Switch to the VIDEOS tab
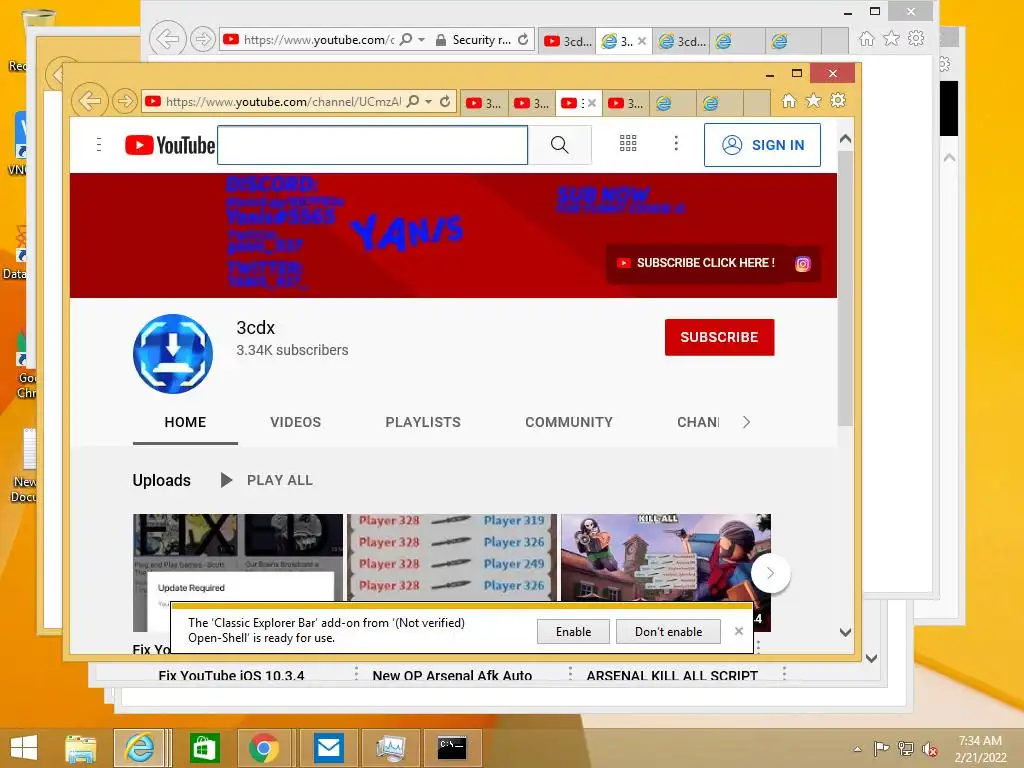Image resolution: width=1024 pixels, height=768 pixels. (295, 423)
